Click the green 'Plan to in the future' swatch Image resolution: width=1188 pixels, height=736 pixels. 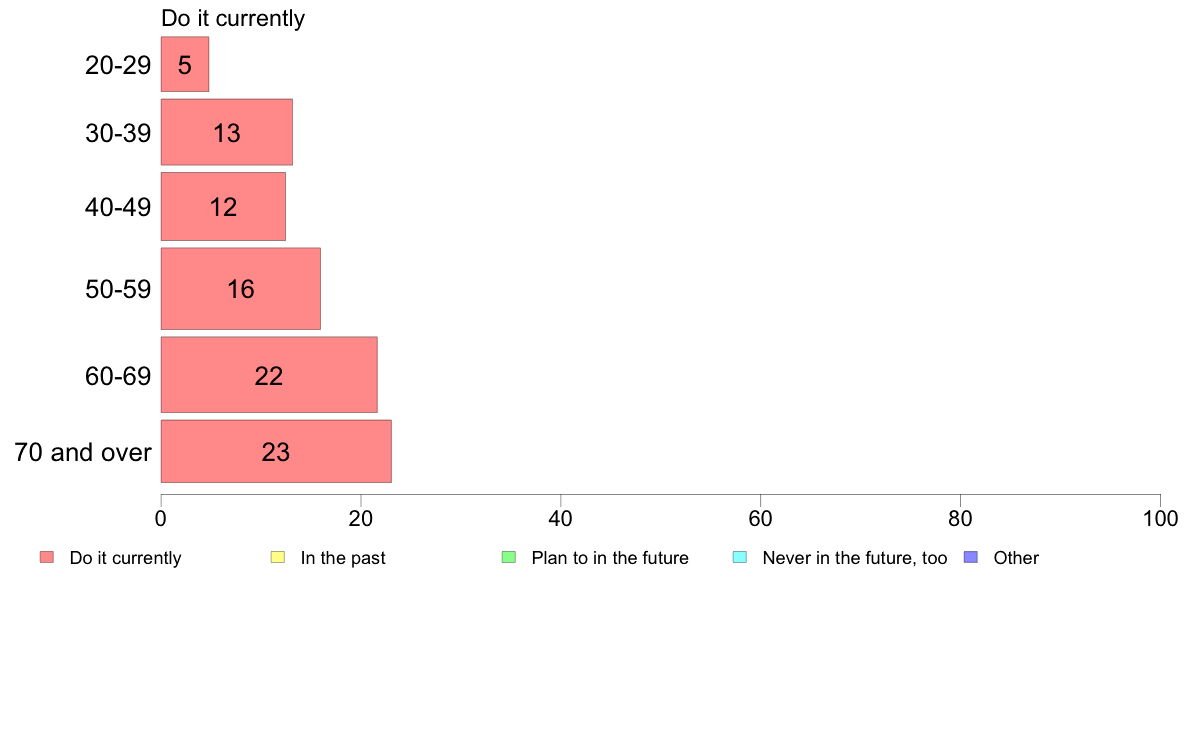509,557
